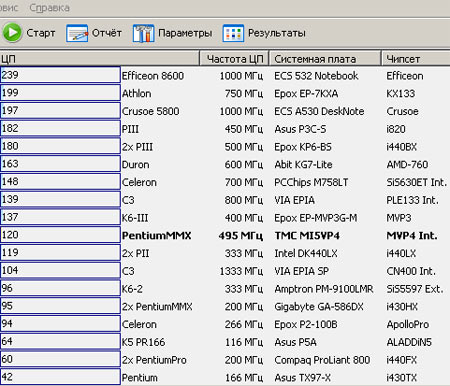Viewport: 450px width, 386px height.
Task: Click the Отчёт toolbar label
Action: pyautogui.click(x=107, y=33)
